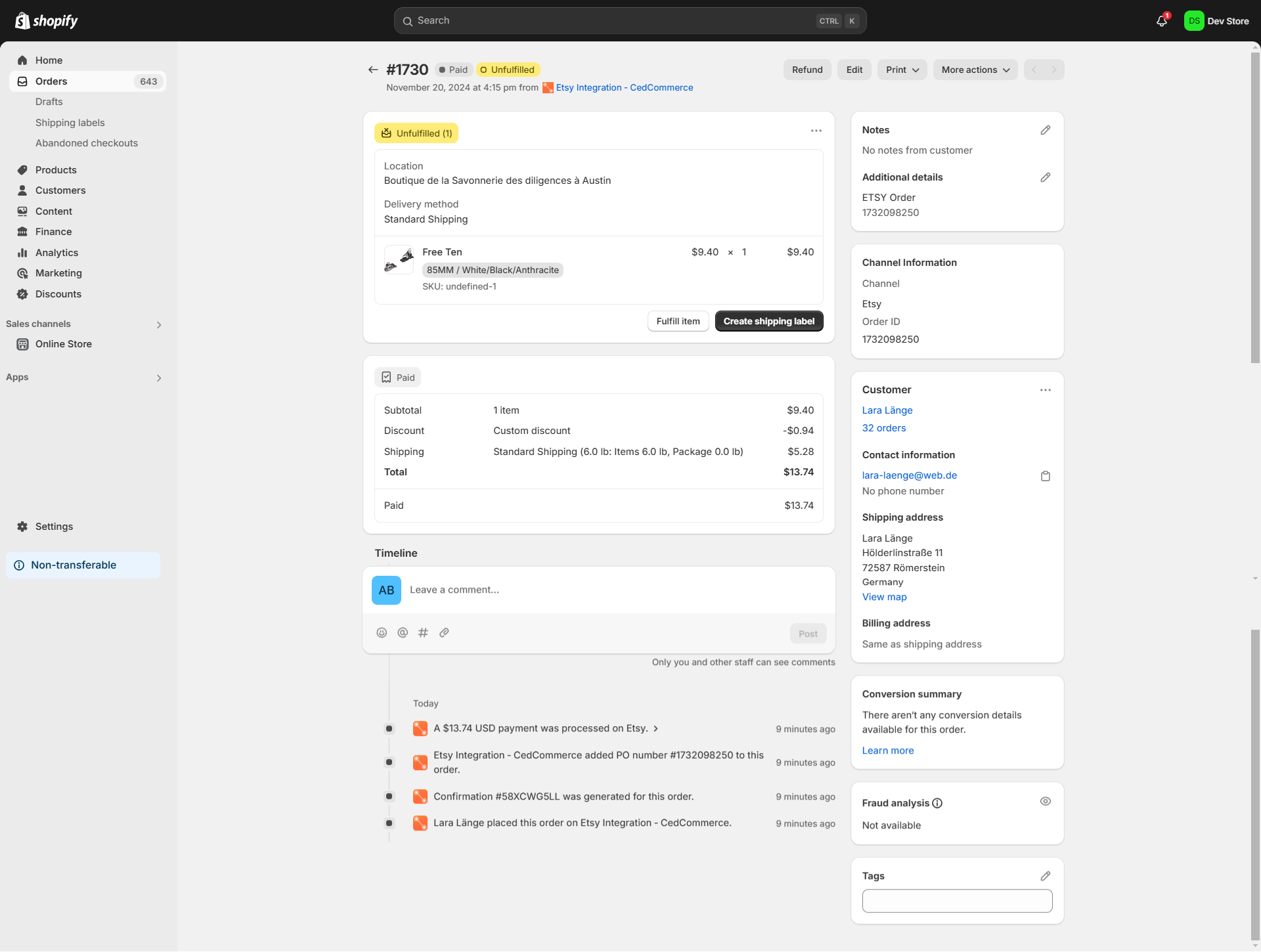Click the Free Ten product name
1261x952 pixels.
point(442,252)
